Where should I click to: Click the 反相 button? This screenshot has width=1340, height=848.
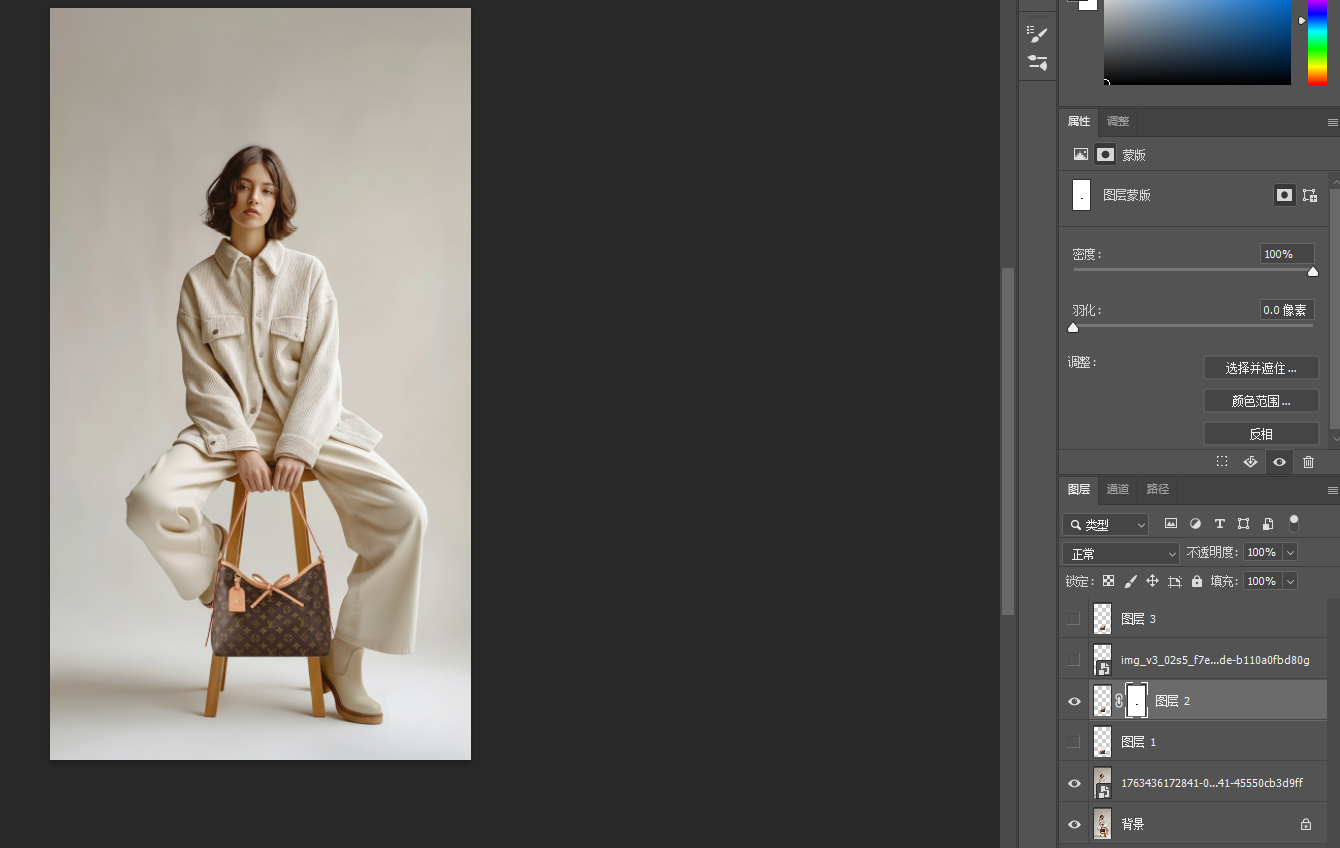pos(1260,434)
